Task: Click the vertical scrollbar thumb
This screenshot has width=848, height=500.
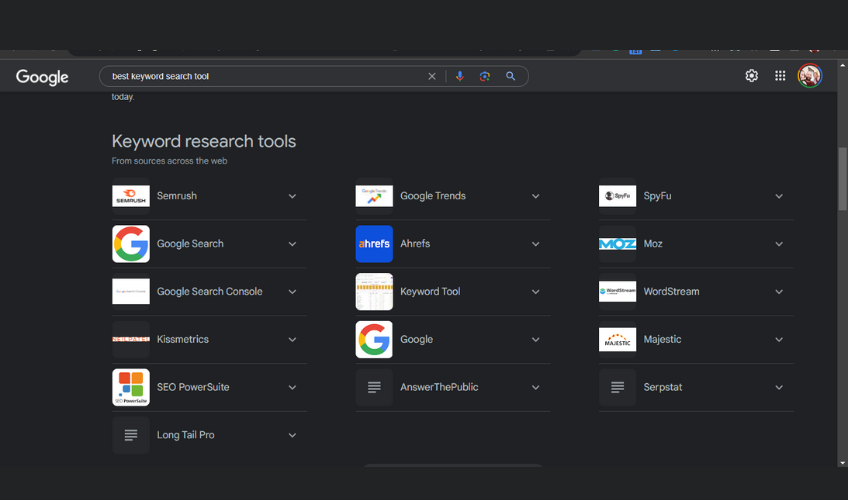Action: pyautogui.click(x=842, y=178)
